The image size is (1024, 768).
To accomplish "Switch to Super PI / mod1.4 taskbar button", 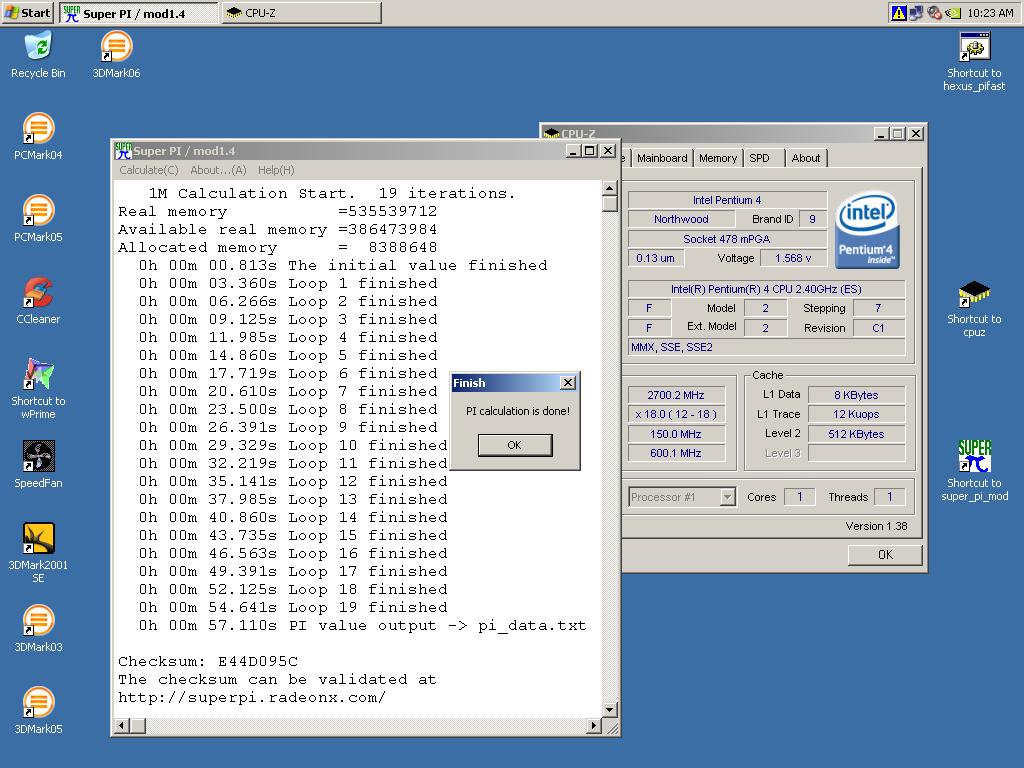I will pyautogui.click(x=138, y=12).
